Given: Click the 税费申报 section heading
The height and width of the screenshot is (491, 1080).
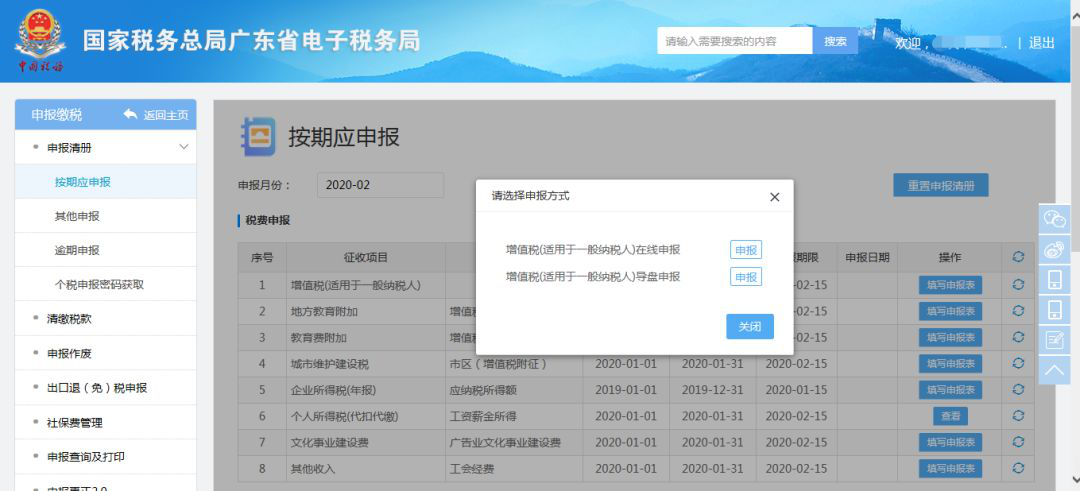Looking at the screenshot, I should point(268,220).
